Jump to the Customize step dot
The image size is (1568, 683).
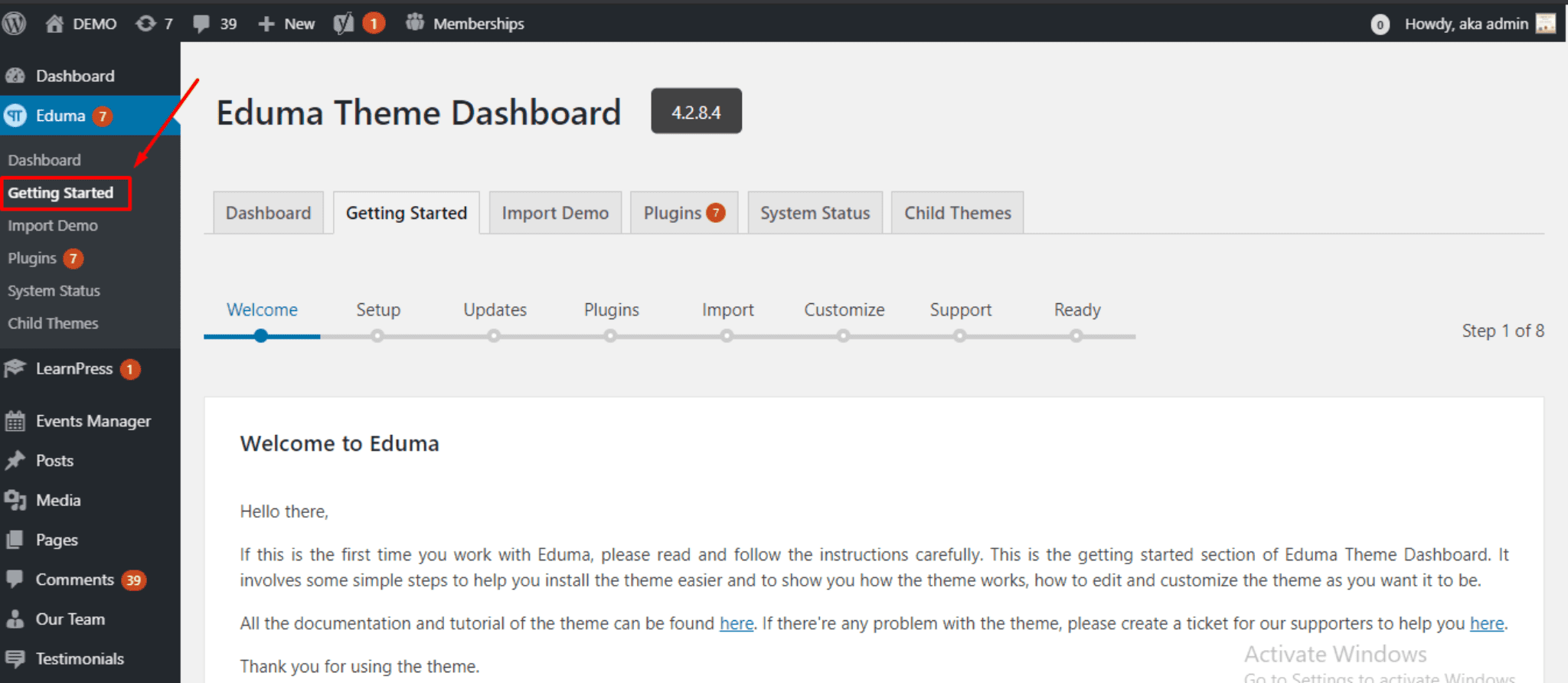[843, 335]
